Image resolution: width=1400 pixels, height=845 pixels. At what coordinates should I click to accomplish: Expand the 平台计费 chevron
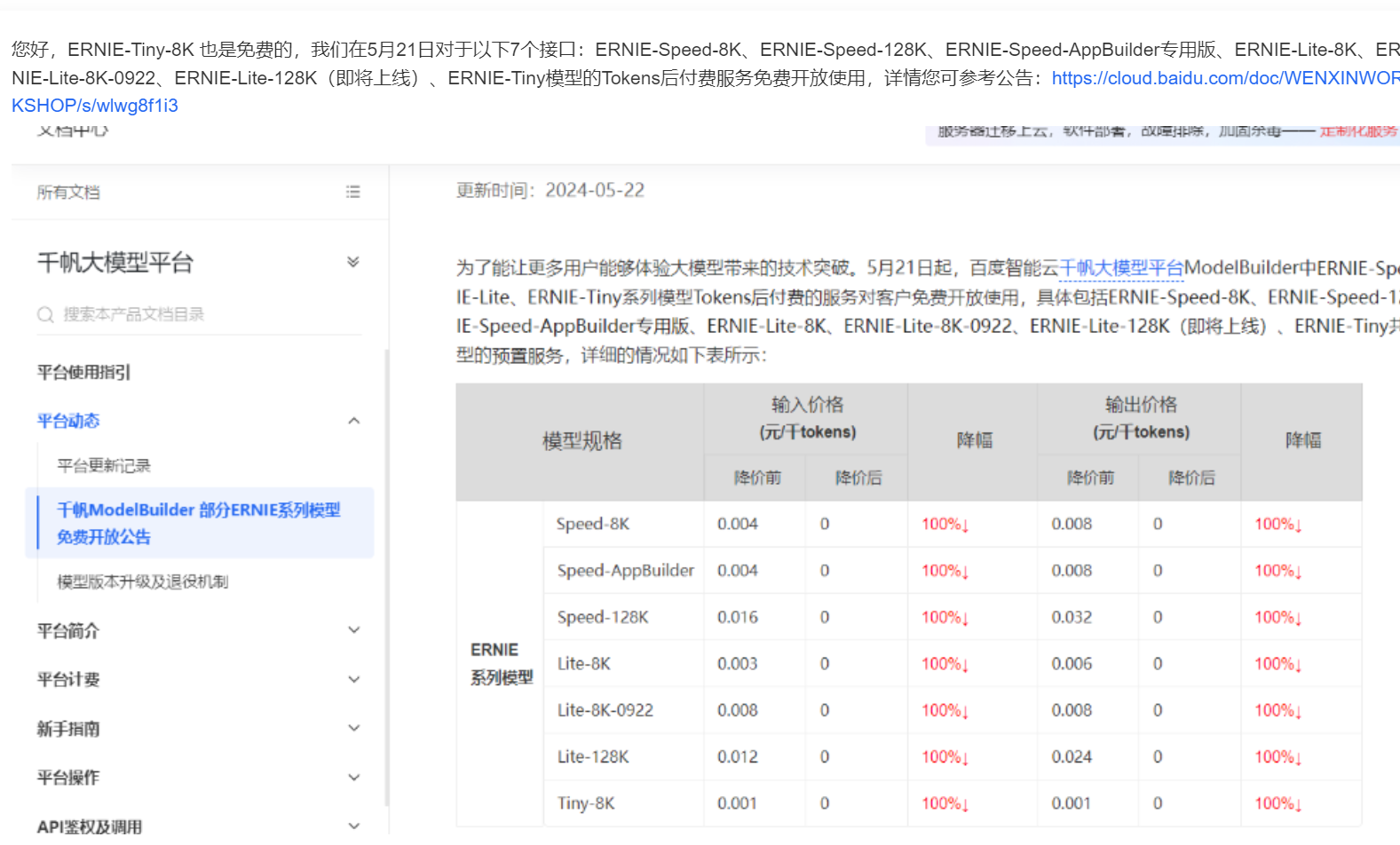point(354,679)
